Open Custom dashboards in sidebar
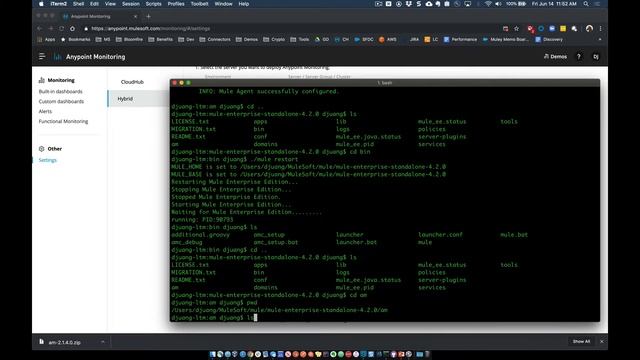640x360 pixels. click(61, 101)
